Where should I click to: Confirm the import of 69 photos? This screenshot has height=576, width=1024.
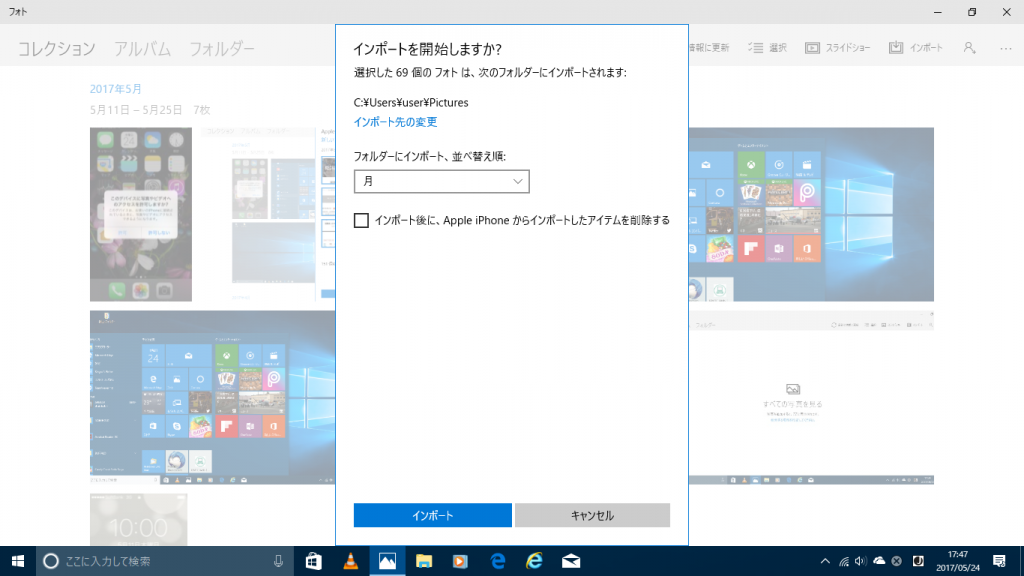pos(432,515)
